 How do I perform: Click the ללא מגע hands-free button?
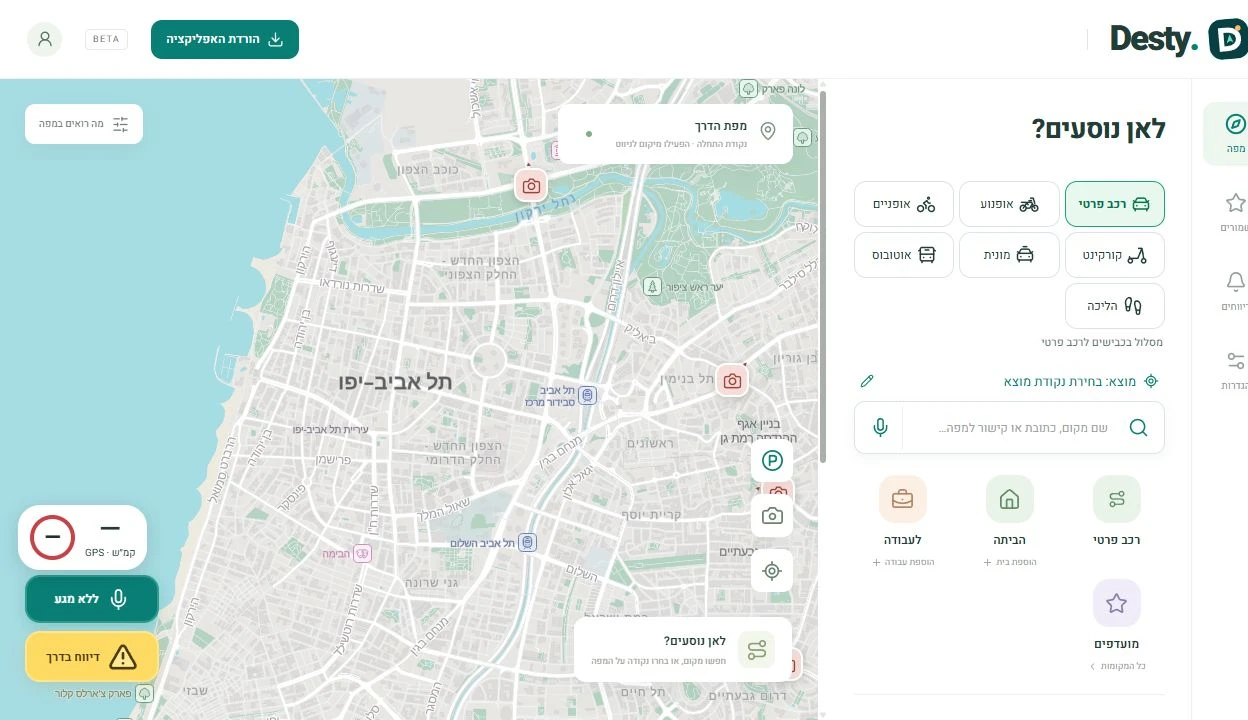[92, 599]
